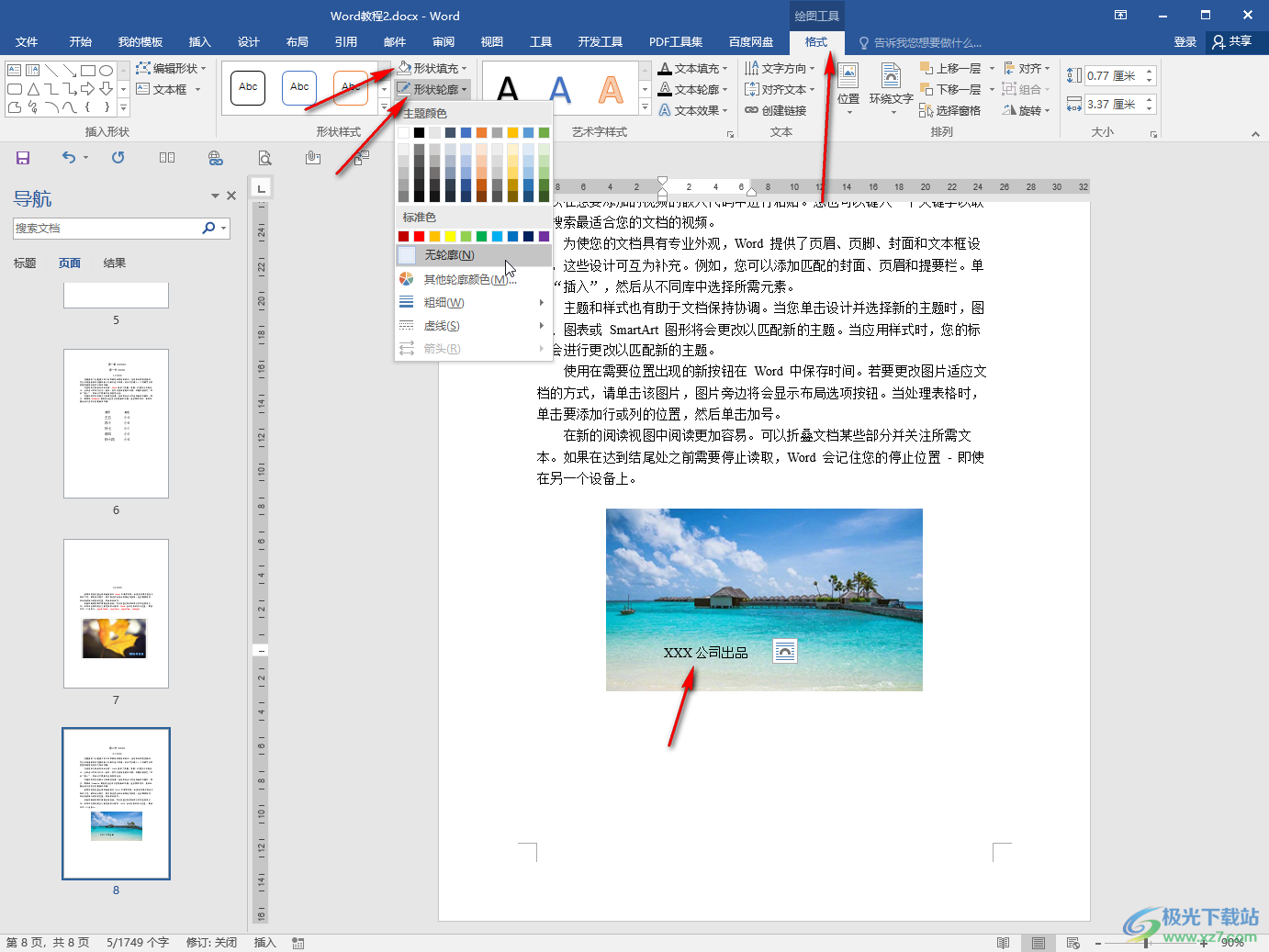Open the Text Direction (文字方向) dropdown
1269x952 pixels.
780,68
